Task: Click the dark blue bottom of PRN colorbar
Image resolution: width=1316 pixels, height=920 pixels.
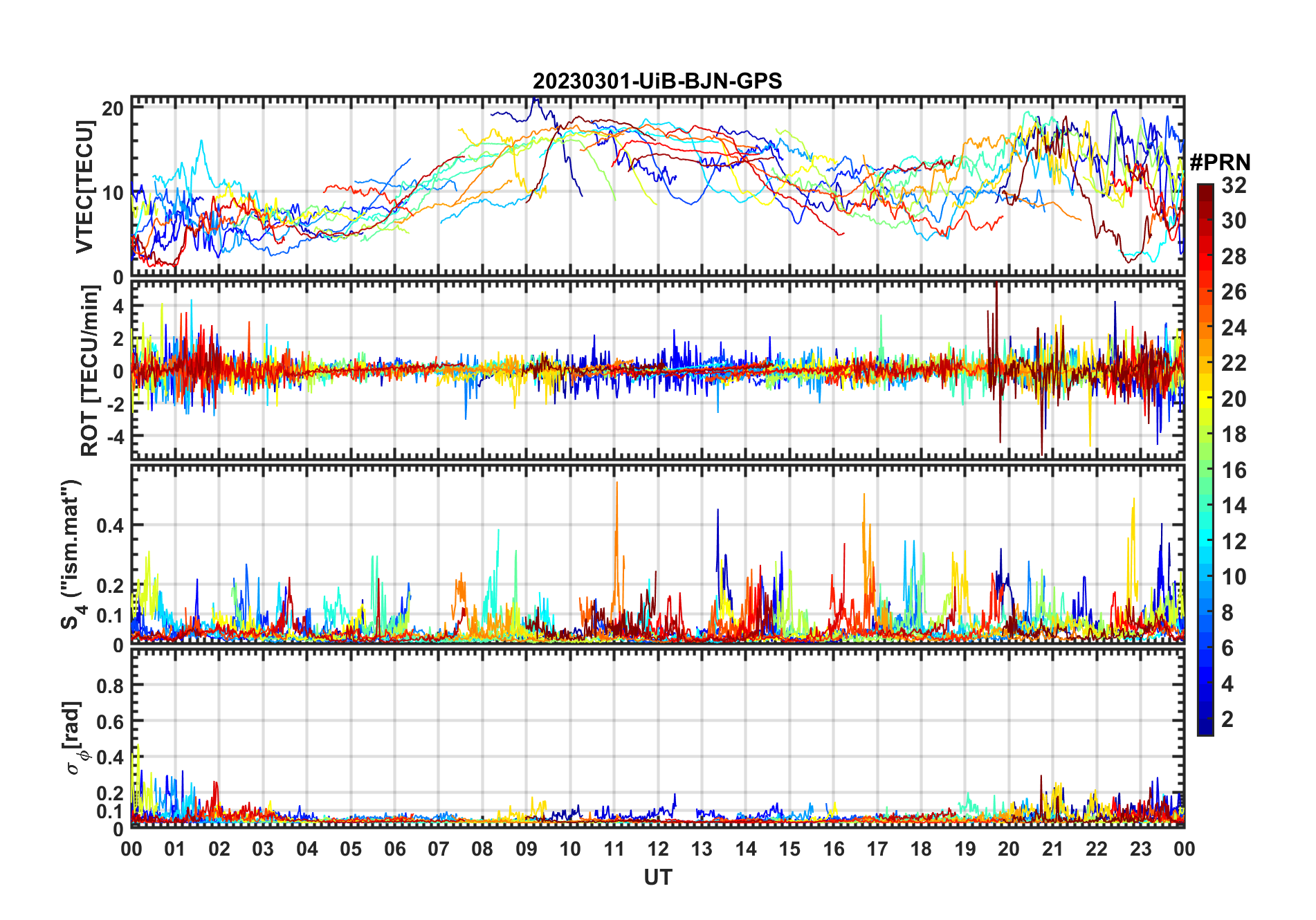Action: pyautogui.click(x=1205, y=729)
